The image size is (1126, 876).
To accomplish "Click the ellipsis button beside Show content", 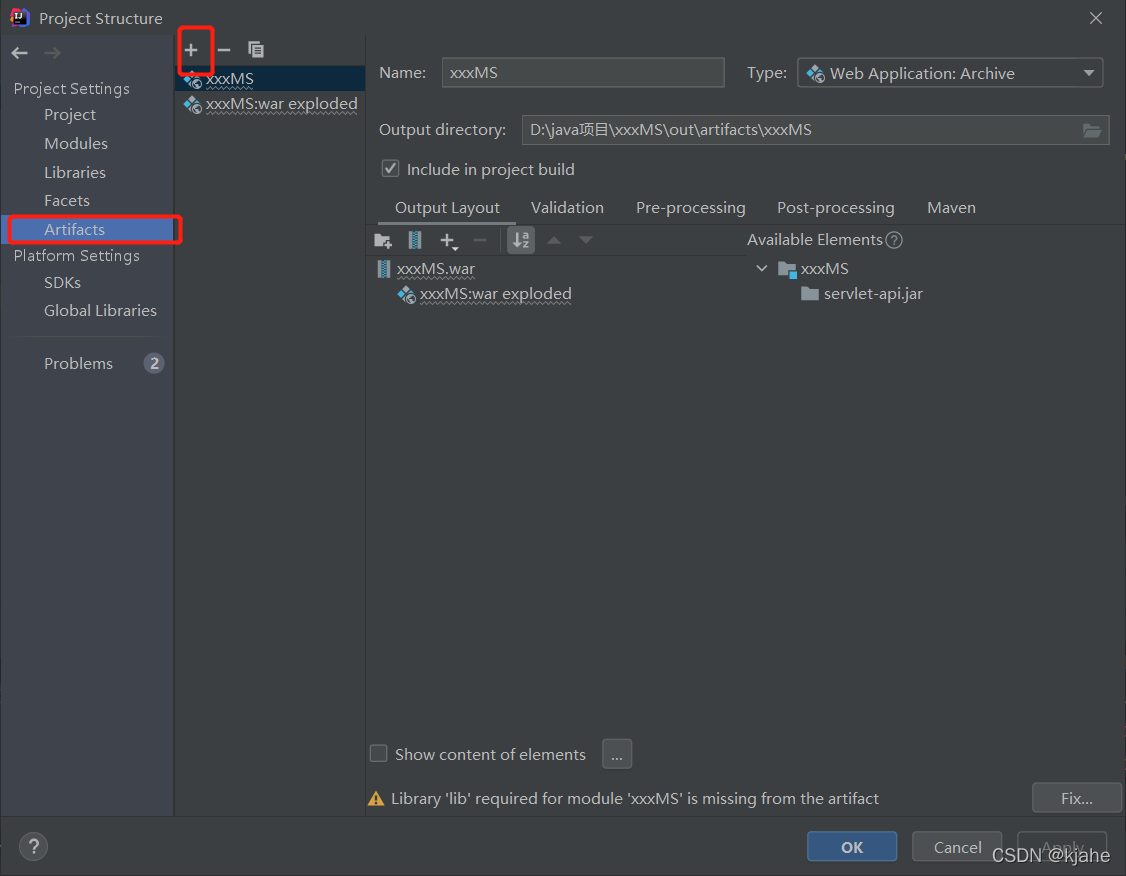I will [x=617, y=754].
